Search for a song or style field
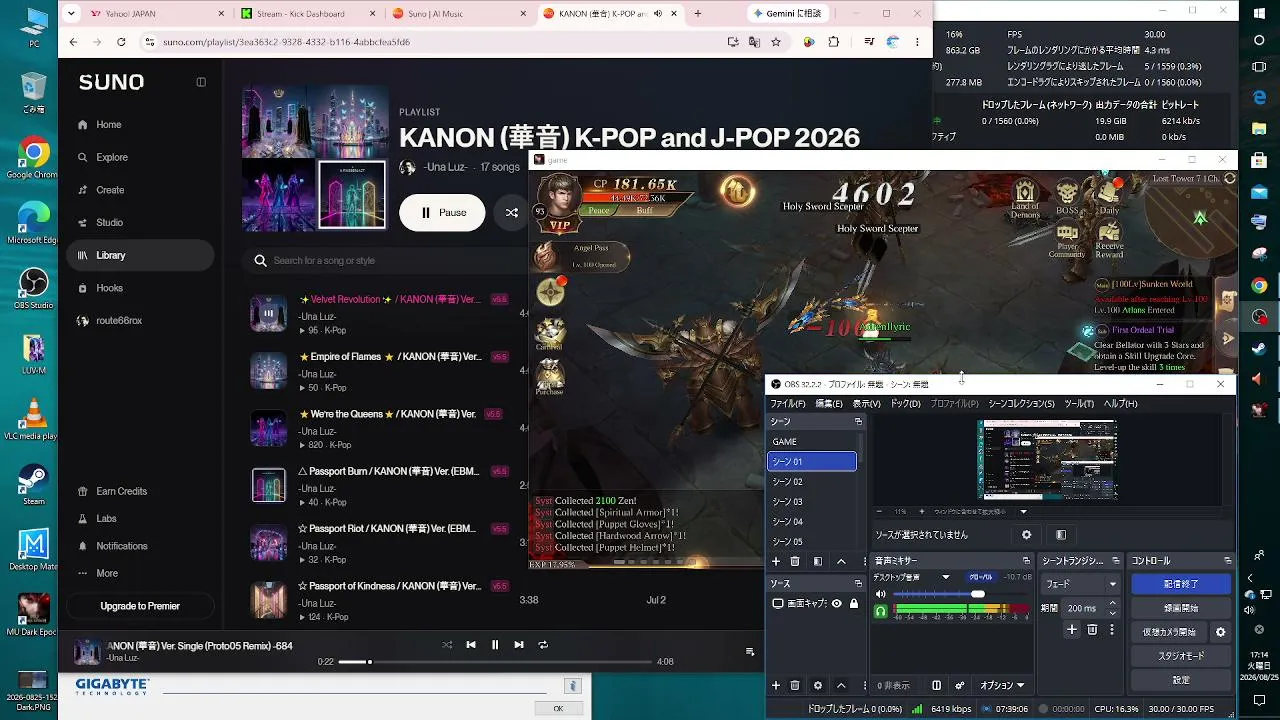The width and height of the screenshot is (1280, 720). coord(385,261)
